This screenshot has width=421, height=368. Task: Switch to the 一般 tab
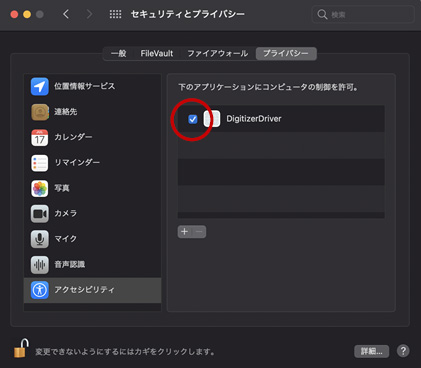click(x=119, y=53)
